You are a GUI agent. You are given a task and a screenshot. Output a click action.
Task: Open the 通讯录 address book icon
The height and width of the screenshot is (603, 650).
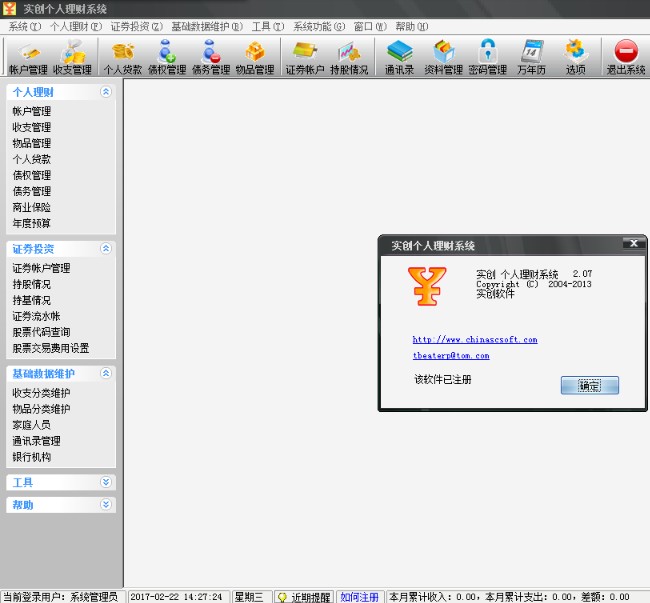tap(400, 57)
